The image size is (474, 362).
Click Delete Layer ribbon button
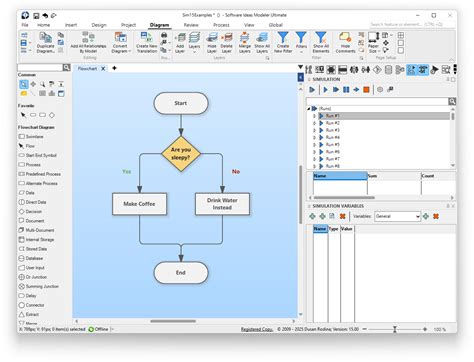coord(227,42)
